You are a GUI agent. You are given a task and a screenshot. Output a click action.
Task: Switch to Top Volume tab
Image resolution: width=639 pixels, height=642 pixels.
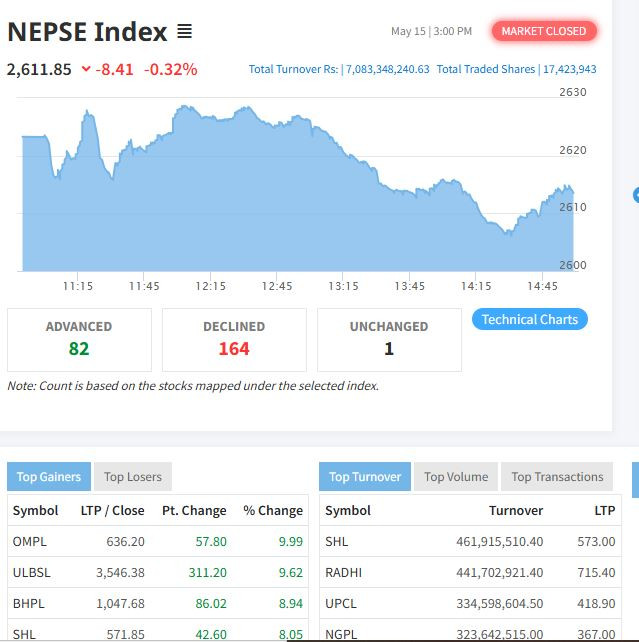pyautogui.click(x=455, y=477)
